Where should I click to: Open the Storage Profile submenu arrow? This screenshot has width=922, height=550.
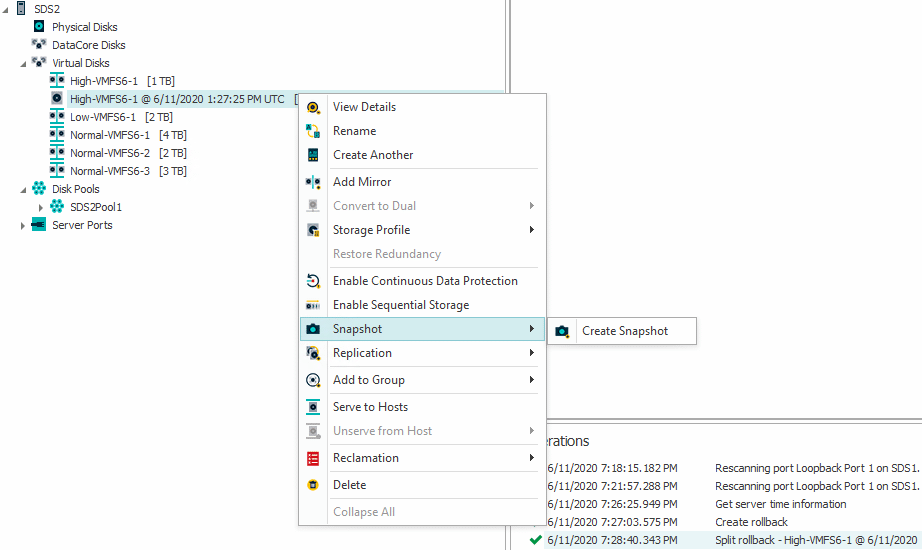point(532,229)
